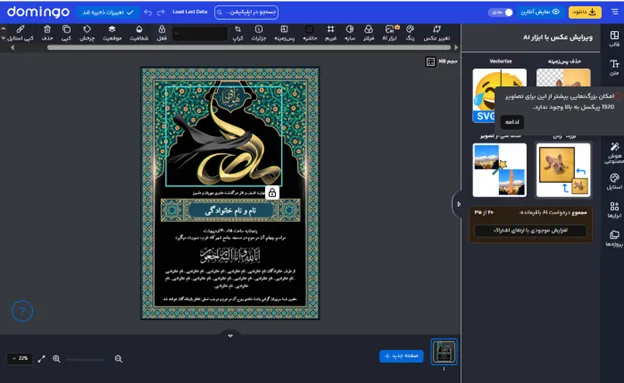Open the هوش مصنوعی (AI) sidebar panel
Viewport: 624px width, 383px height.
coord(614,153)
